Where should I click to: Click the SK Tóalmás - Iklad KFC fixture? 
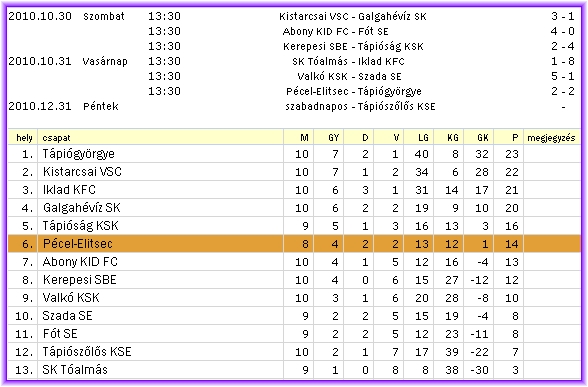(x=348, y=62)
